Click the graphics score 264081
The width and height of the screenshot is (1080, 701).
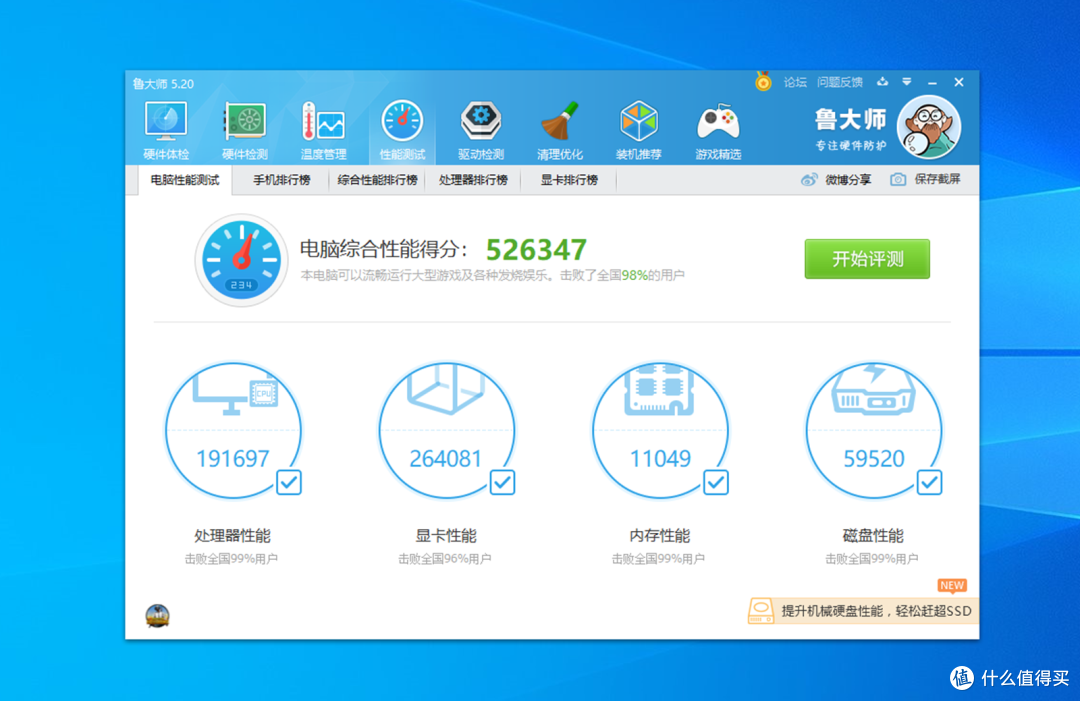pyautogui.click(x=446, y=459)
